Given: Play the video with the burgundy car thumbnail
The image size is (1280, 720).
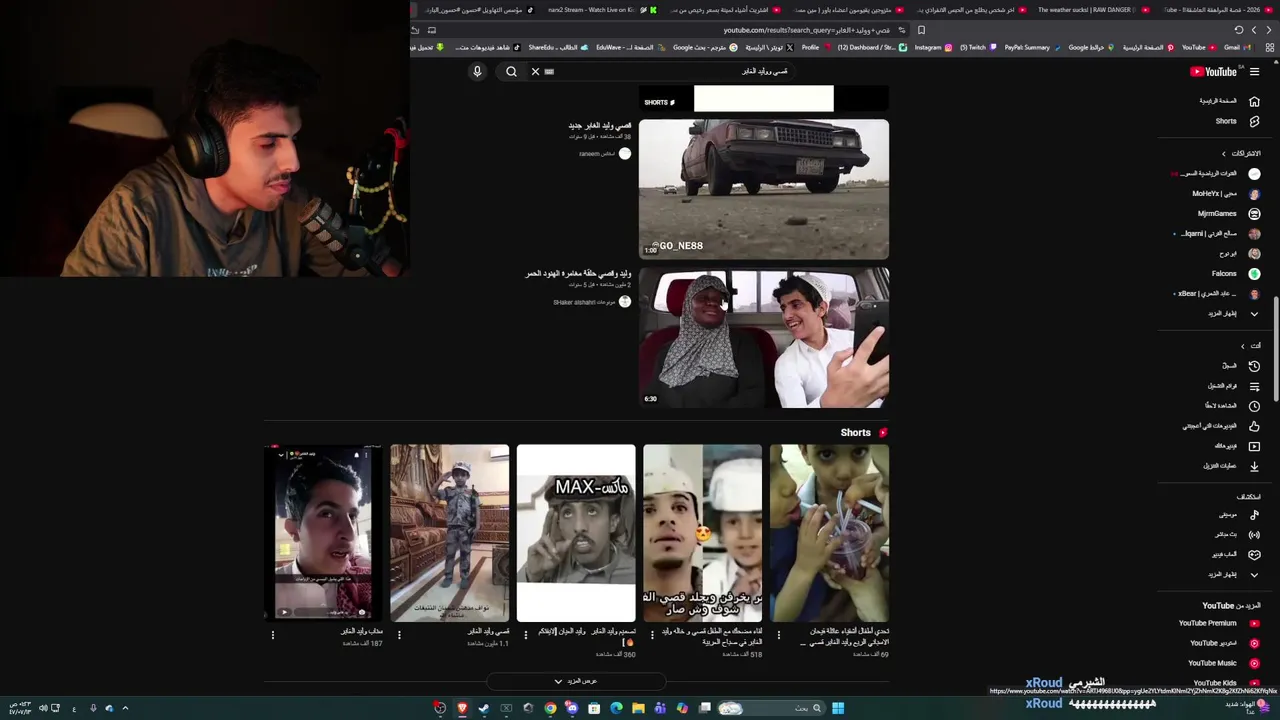Looking at the screenshot, I should tap(764, 189).
